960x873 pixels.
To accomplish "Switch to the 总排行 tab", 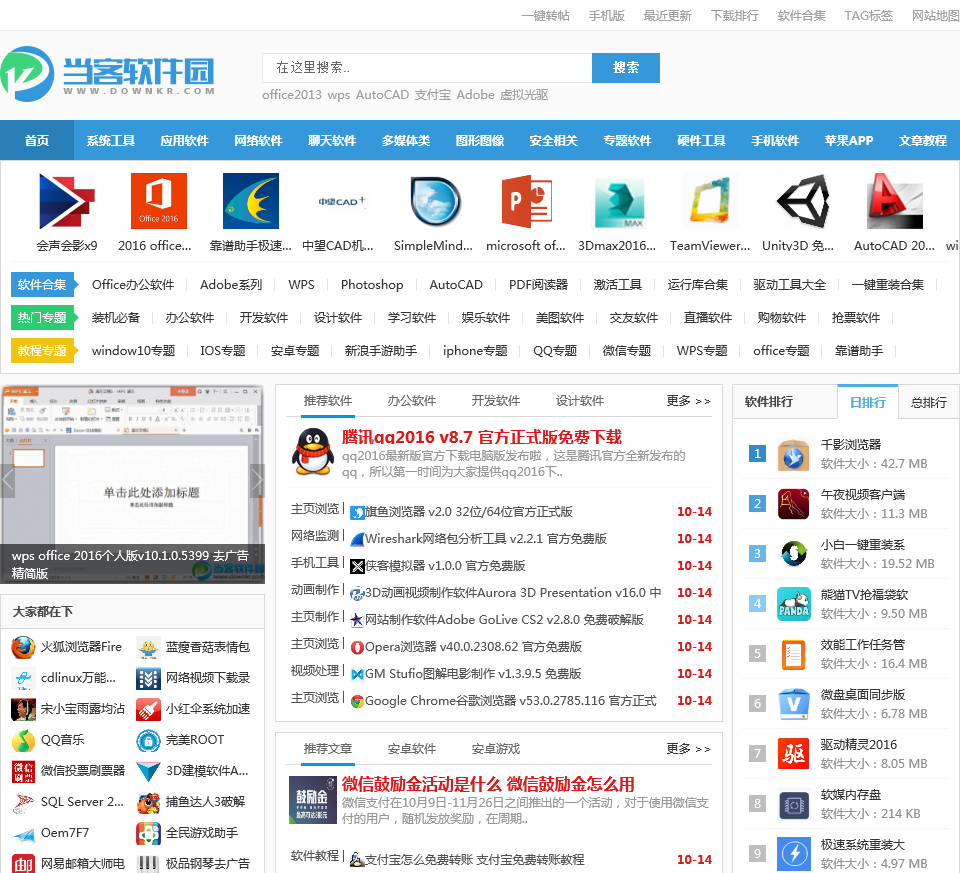I will click(x=929, y=402).
